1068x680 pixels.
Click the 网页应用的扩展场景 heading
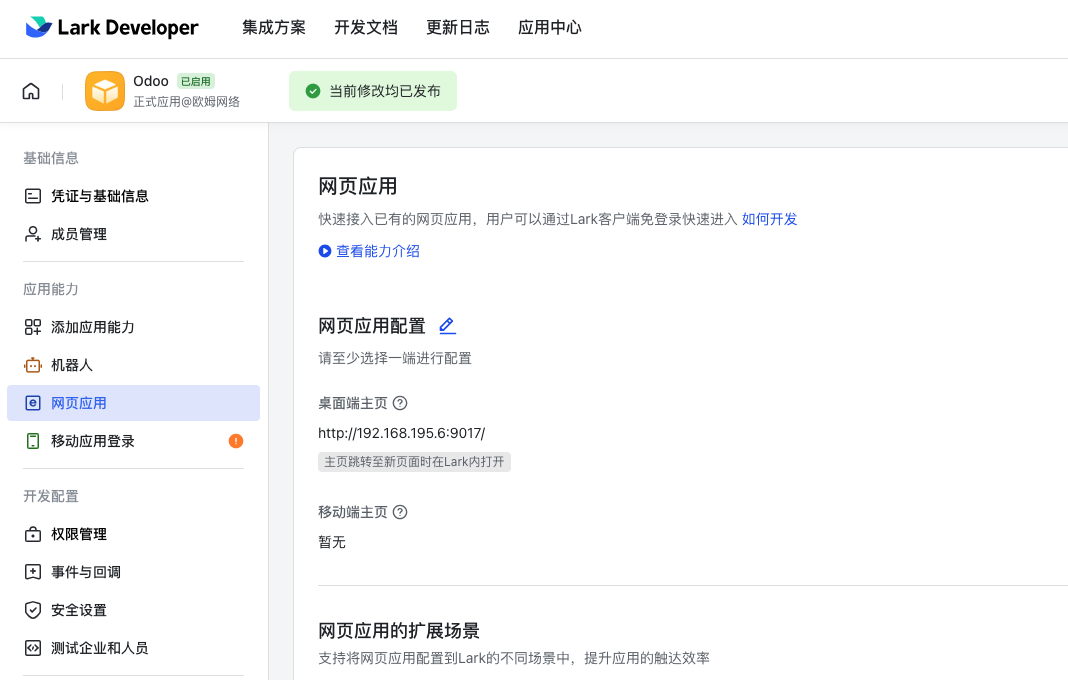399,631
